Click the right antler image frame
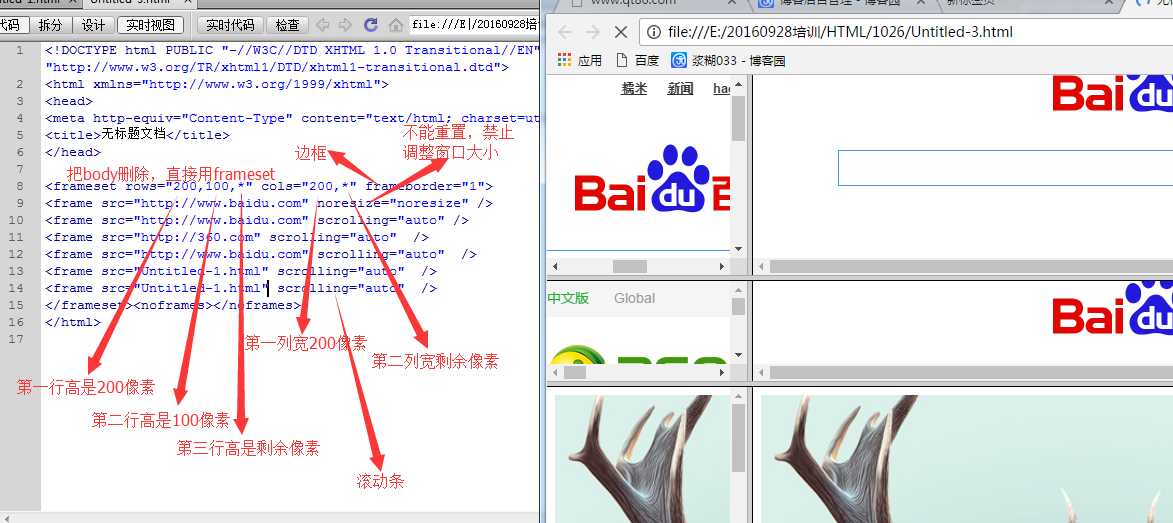The width and height of the screenshot is (1173, 523). pos(967,459)
